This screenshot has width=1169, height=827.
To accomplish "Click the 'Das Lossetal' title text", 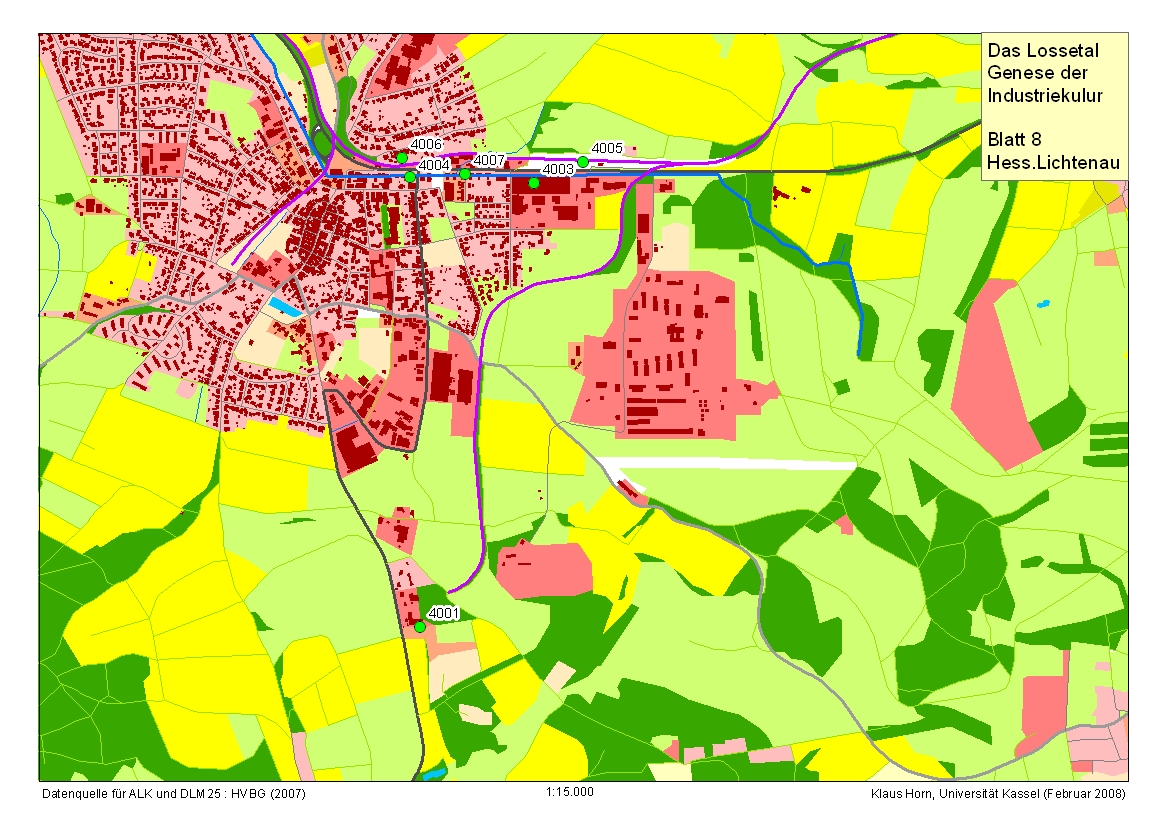I will pos(1036,50).
